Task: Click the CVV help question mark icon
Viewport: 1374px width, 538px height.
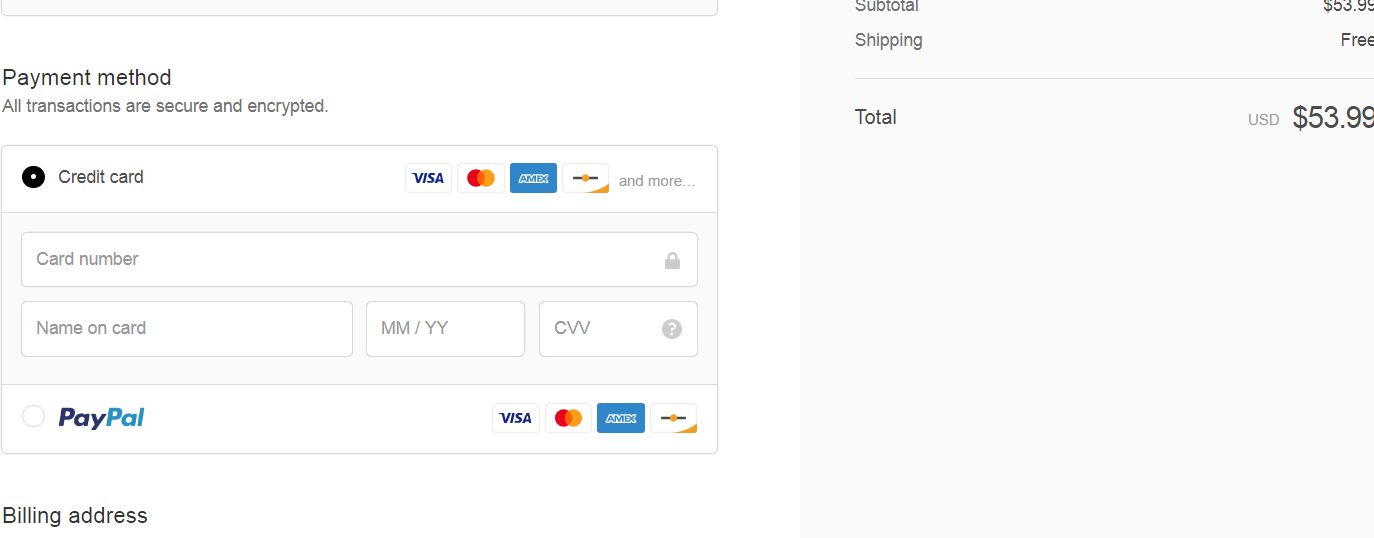Action: (x=672, y=329)
